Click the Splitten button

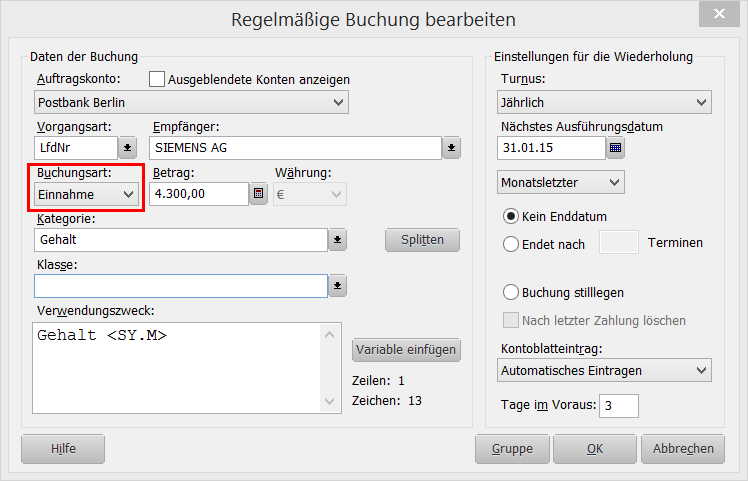422,240
